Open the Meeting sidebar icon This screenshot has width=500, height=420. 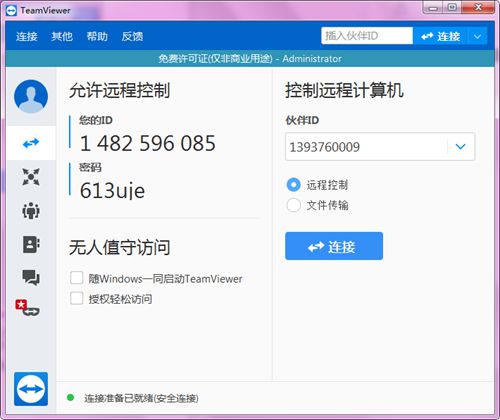(31, 210)
